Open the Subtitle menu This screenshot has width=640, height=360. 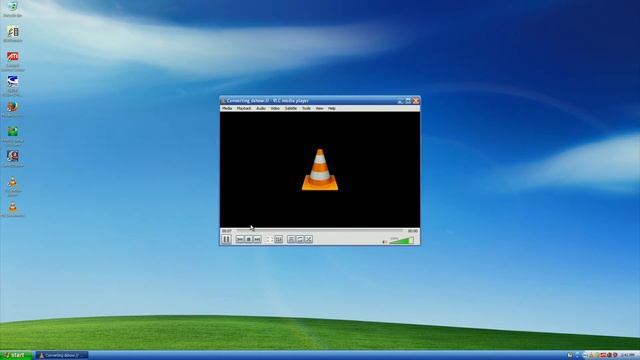291,109
